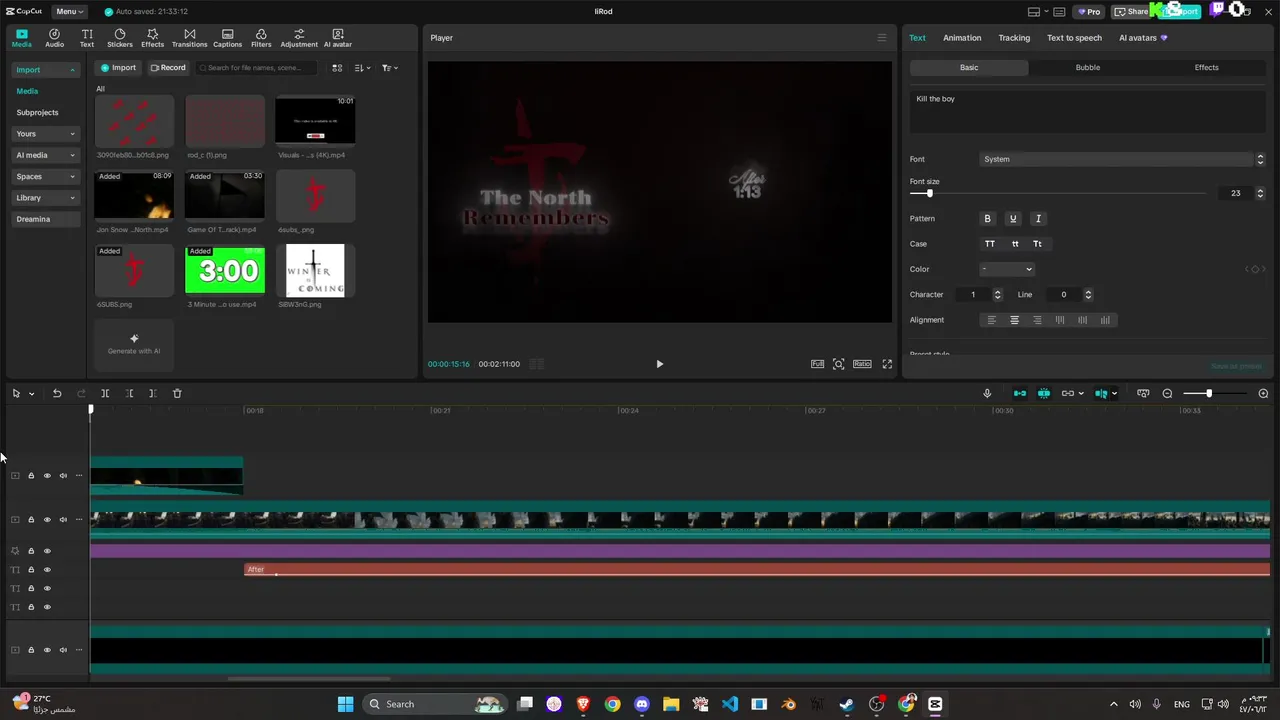This screenshot has width=1280, height=720.
Task: Select the Effects sub-tab in text panel
Action: [1206, 68]
